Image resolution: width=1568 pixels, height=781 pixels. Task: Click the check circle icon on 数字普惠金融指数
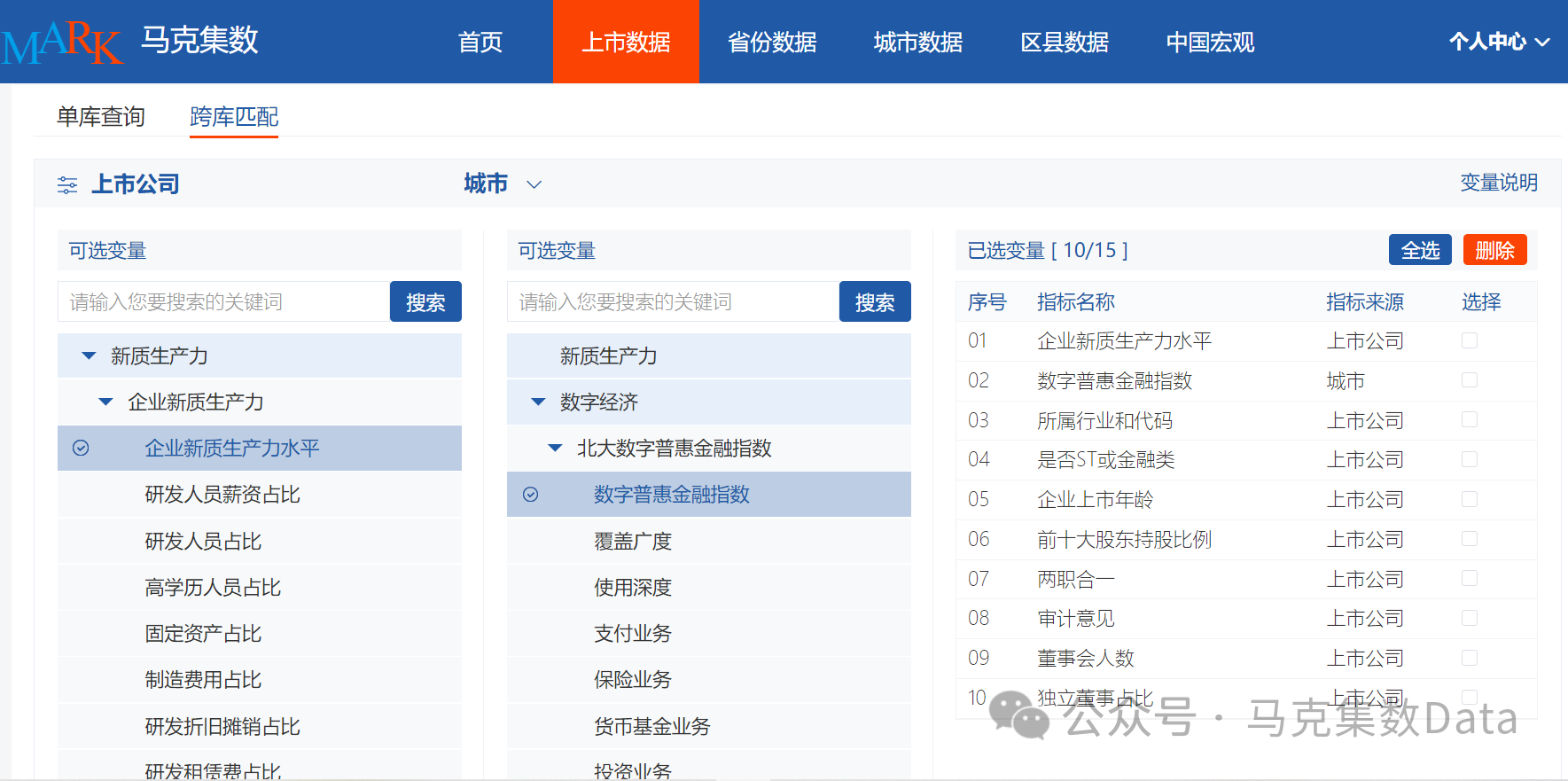[530, 495]
